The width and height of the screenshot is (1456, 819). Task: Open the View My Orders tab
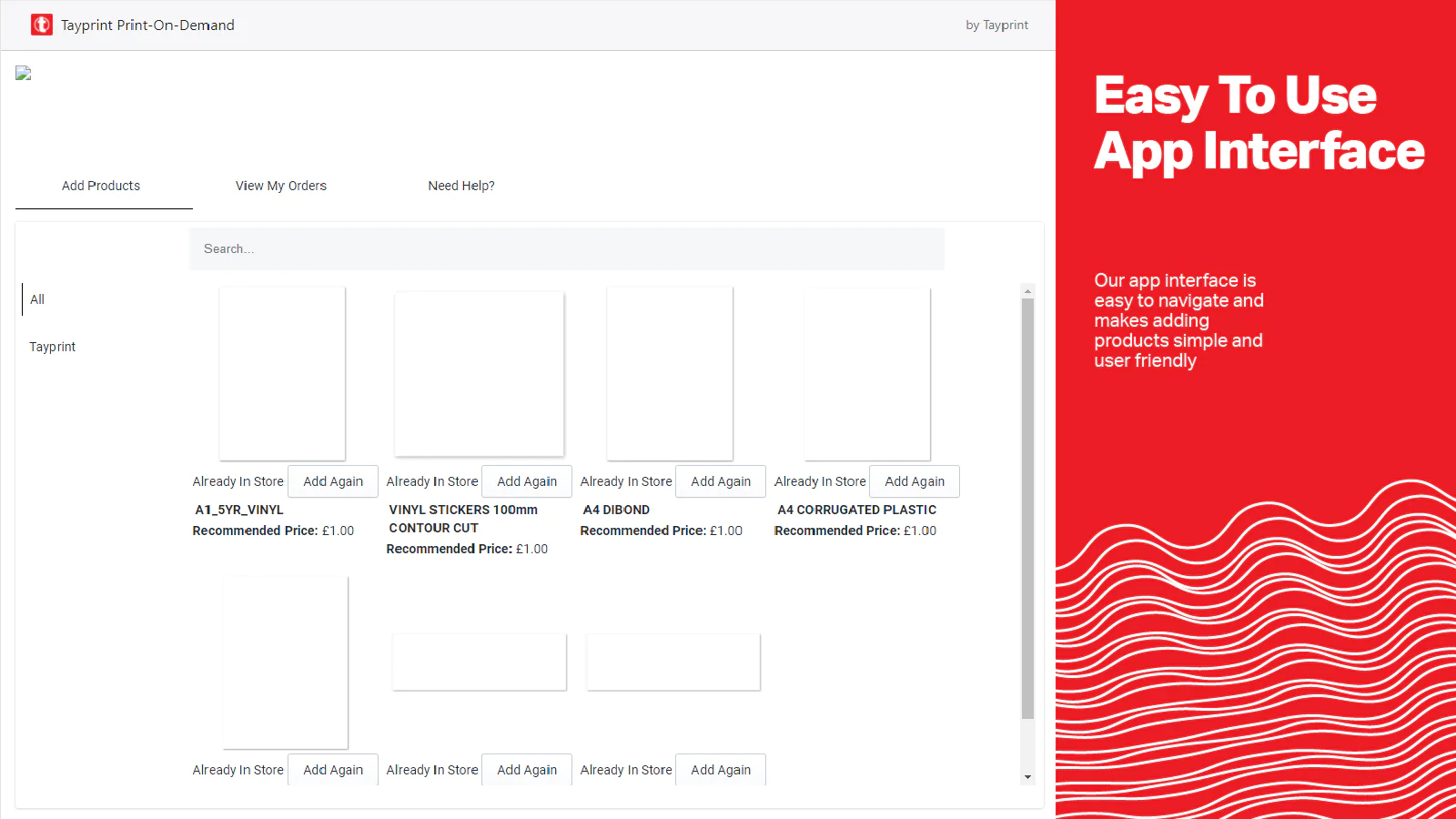(x=281, y=186)
